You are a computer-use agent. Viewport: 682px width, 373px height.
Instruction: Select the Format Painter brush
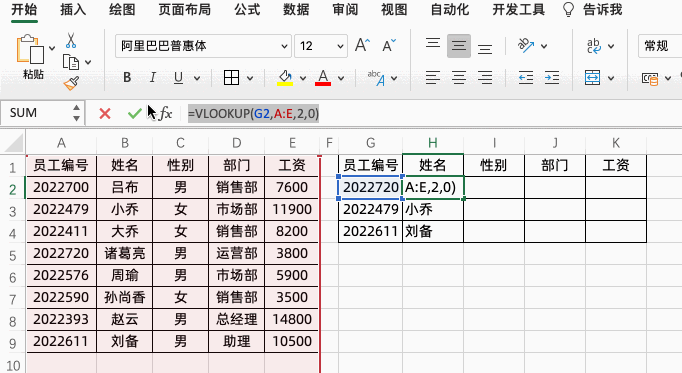(x=71, y=83)
